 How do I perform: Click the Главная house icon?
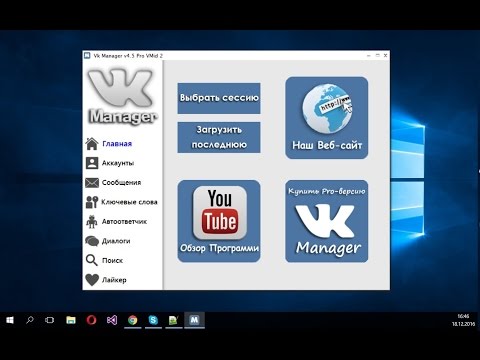pos(92,144)
